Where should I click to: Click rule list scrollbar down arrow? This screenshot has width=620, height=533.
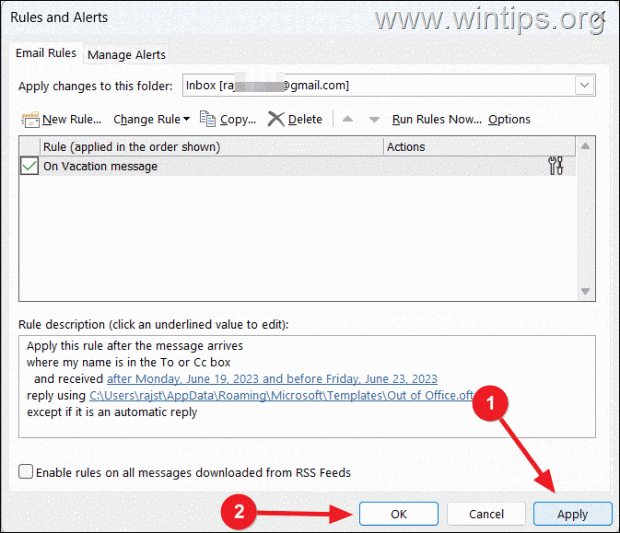pos(585,291)
